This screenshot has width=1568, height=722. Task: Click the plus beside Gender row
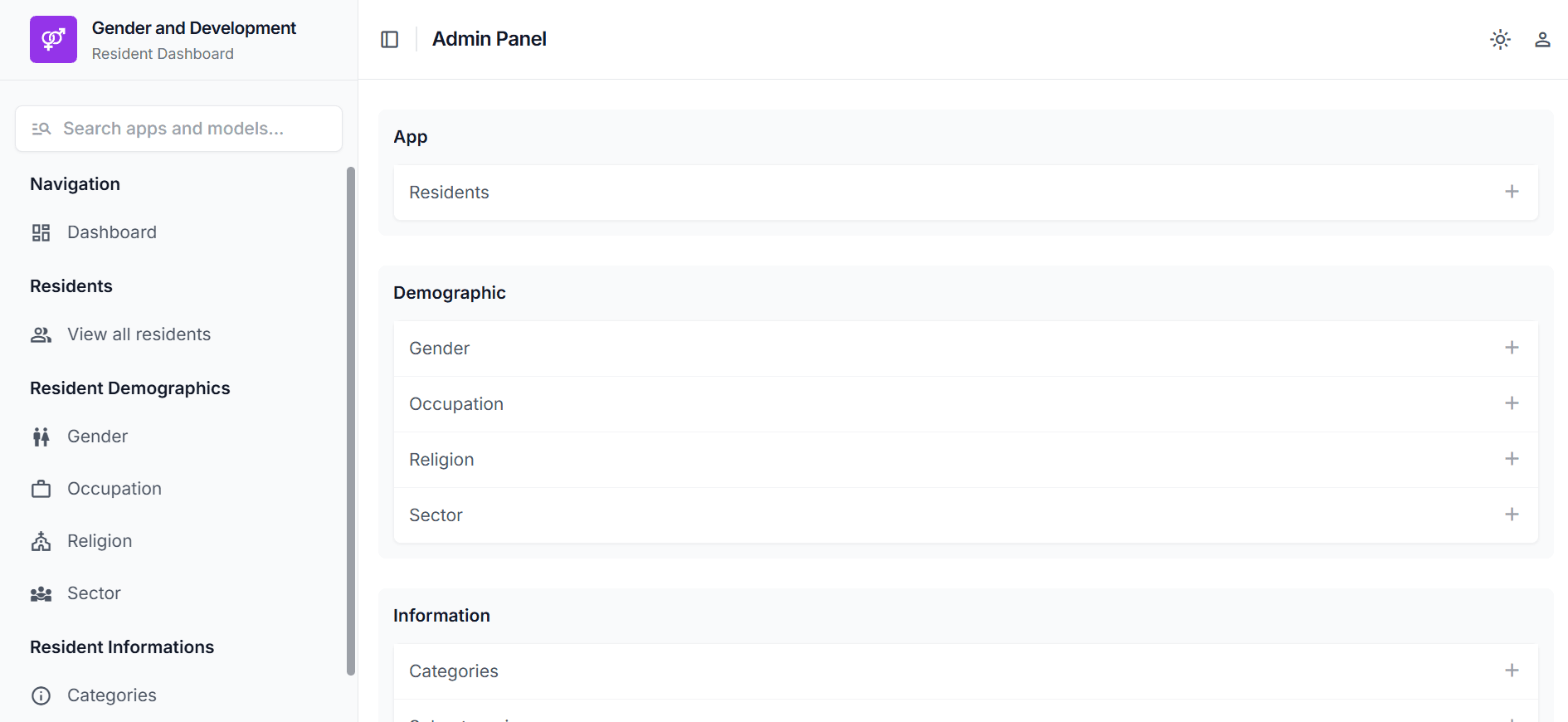pyautogui.click(x=1512, y=348)
